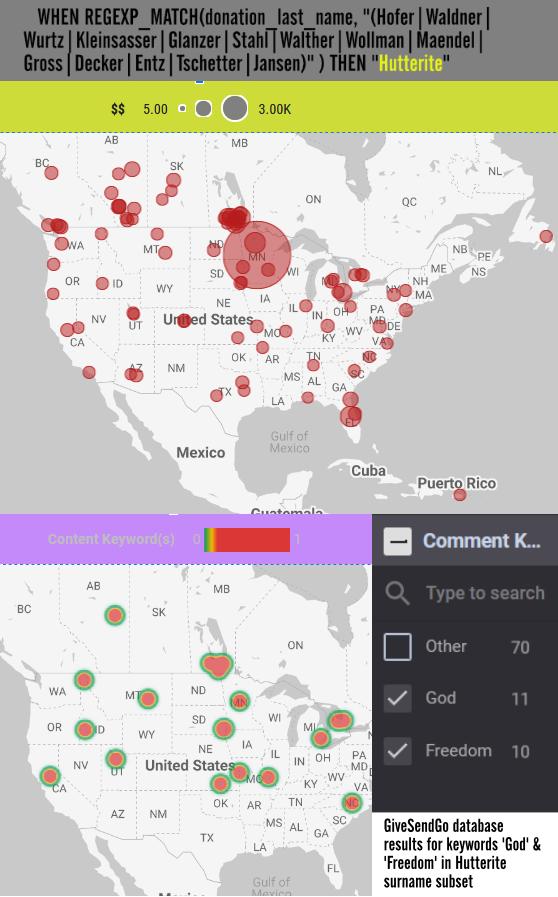Select the bubble on the TN label, upper map

pos(313,365)
